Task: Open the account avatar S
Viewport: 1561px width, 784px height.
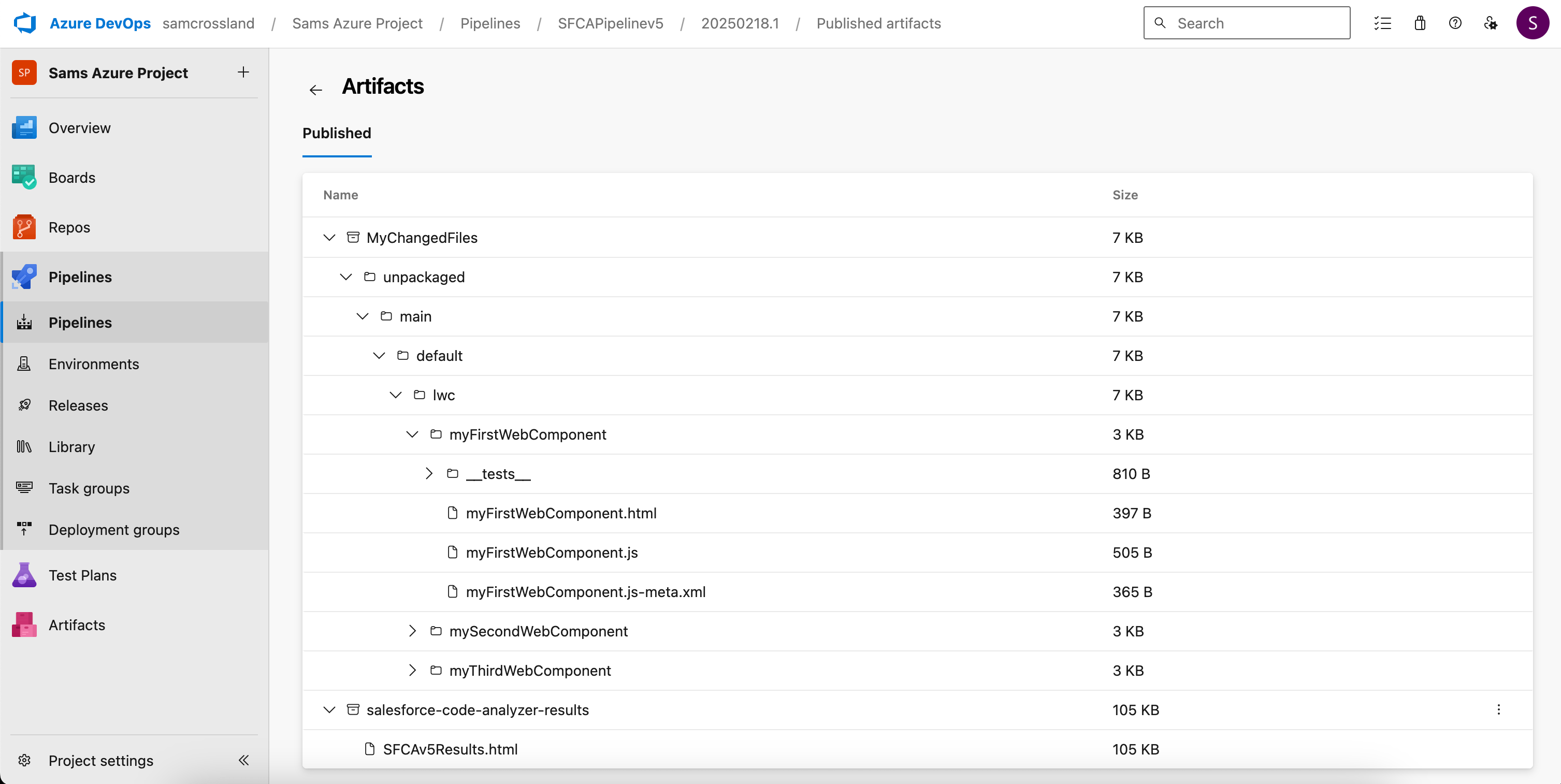Action: coord(1532,23)
